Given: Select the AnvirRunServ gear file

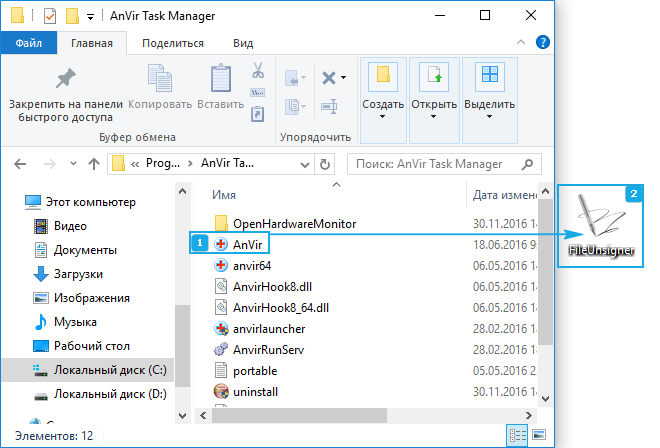Looking at the screenshot, I should click(x=267, y=349).
